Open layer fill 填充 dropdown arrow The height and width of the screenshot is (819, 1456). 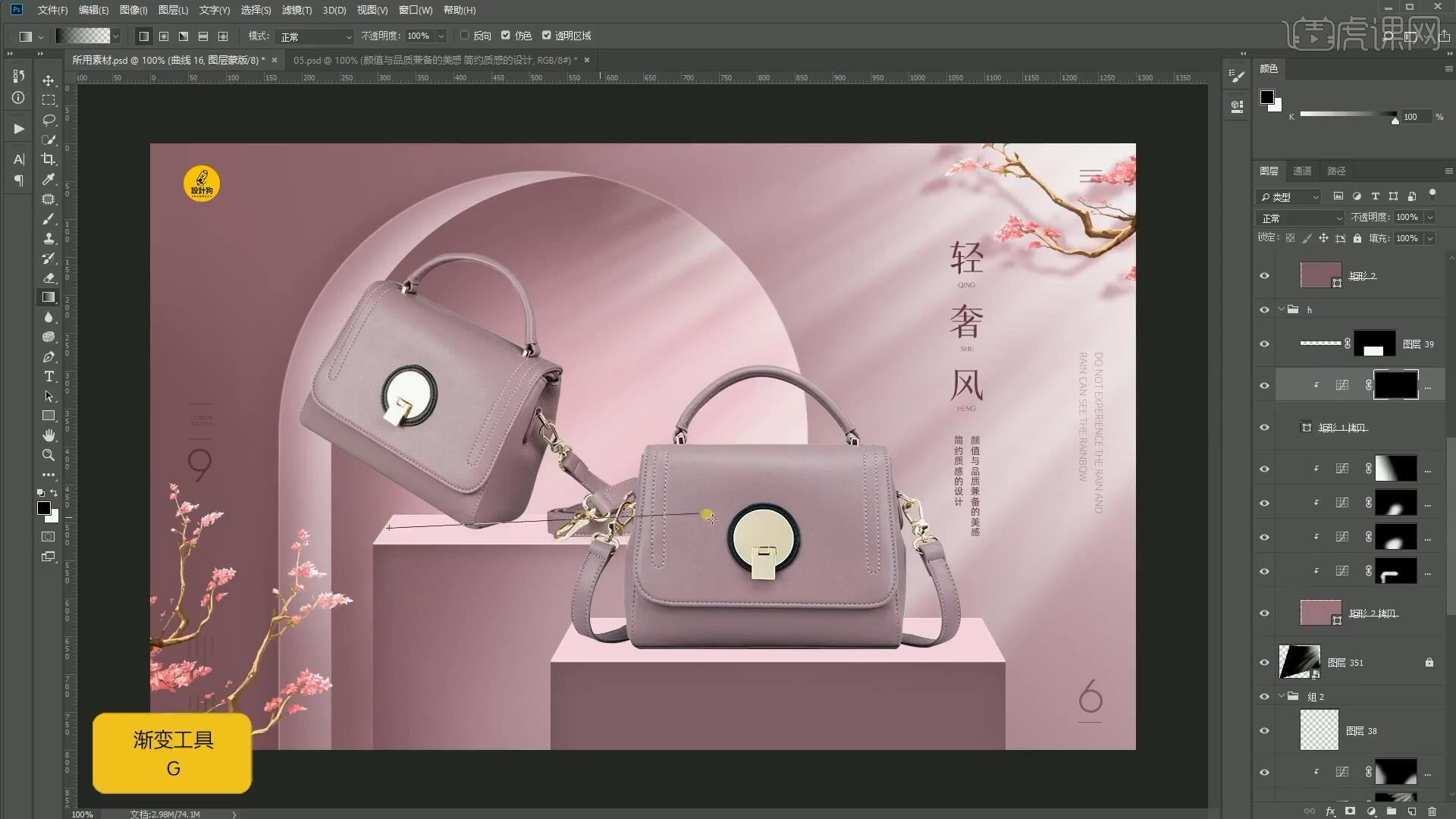pos(1430,238)
